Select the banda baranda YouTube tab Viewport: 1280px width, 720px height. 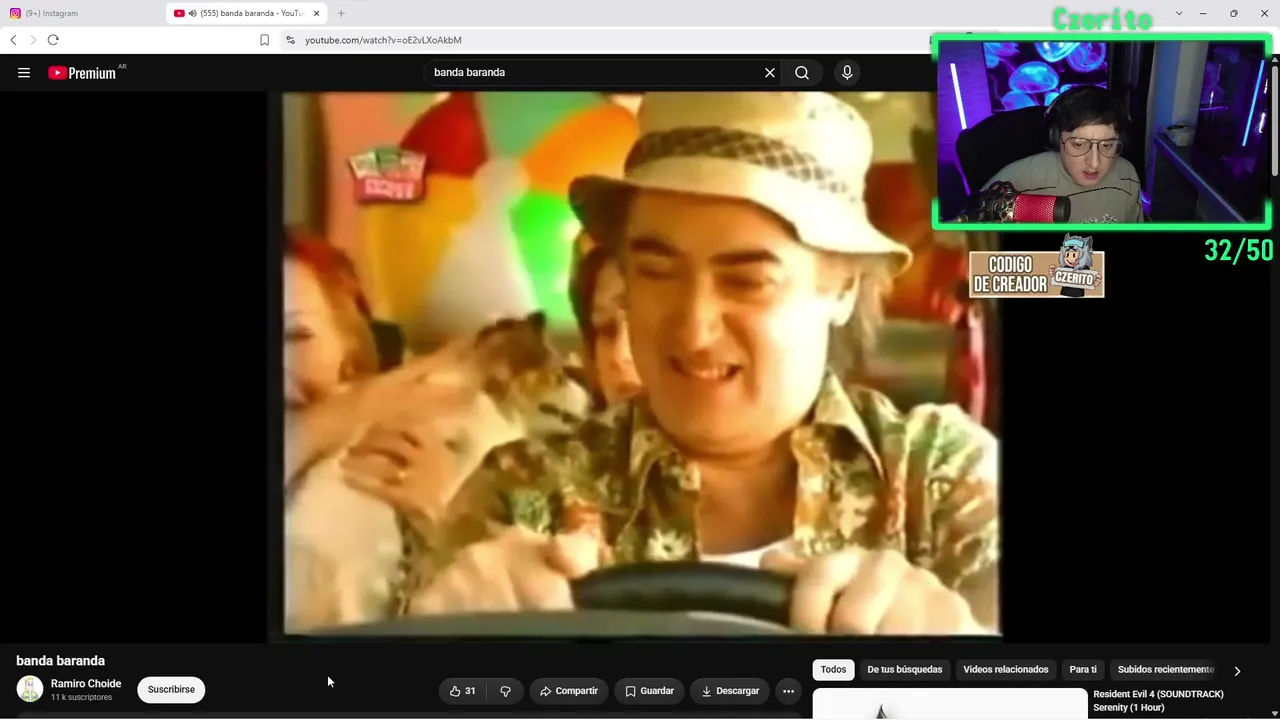245,13
